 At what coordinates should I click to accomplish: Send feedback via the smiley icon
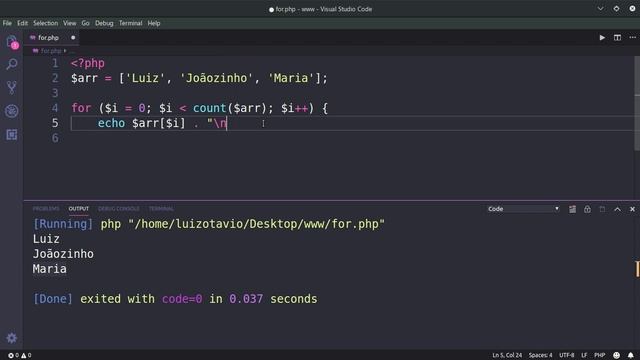[616, 355]
